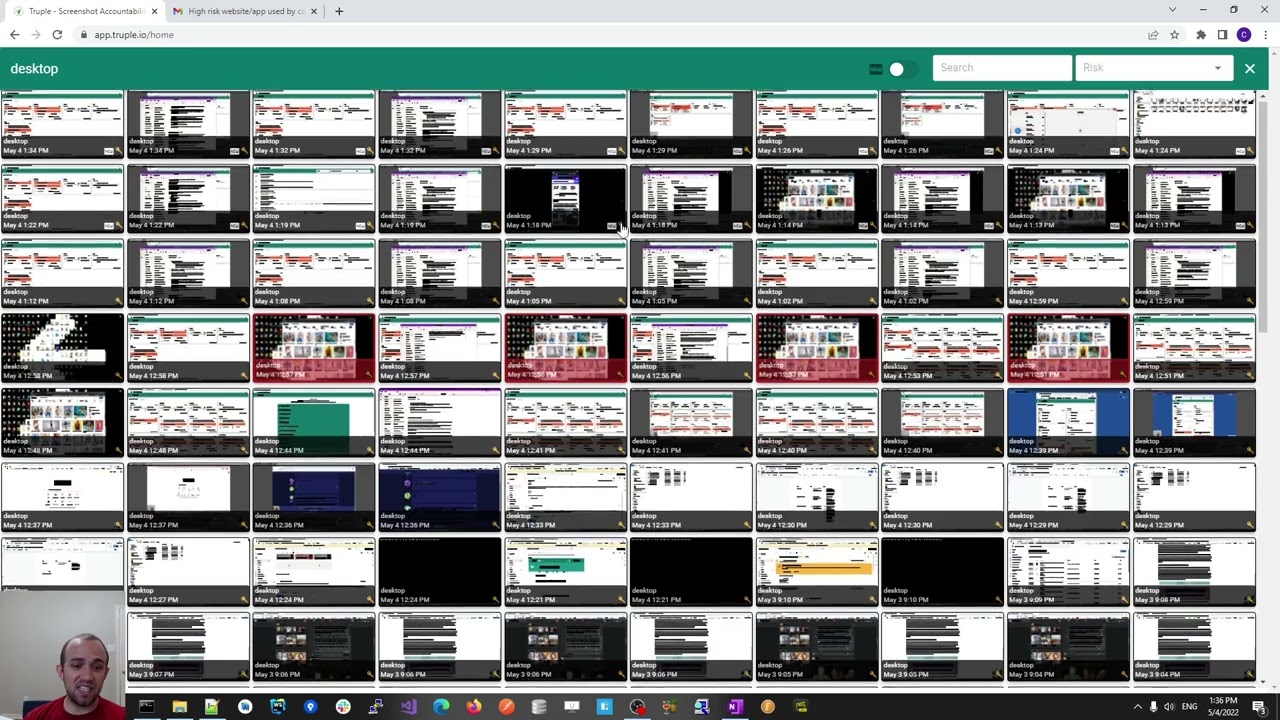
Task: Open green-bar thumbnail at May 4 12:21 PM
Action: [x=566, y=572]
